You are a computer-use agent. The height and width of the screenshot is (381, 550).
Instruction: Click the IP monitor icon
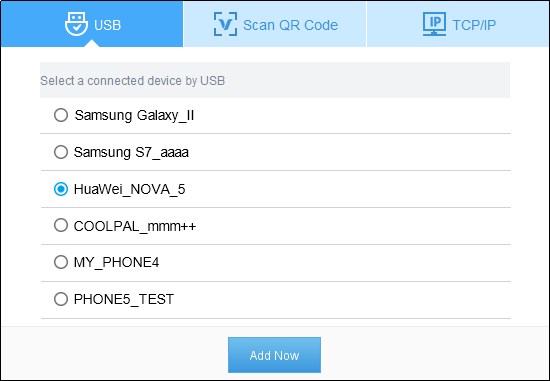(x=434, y=24)
